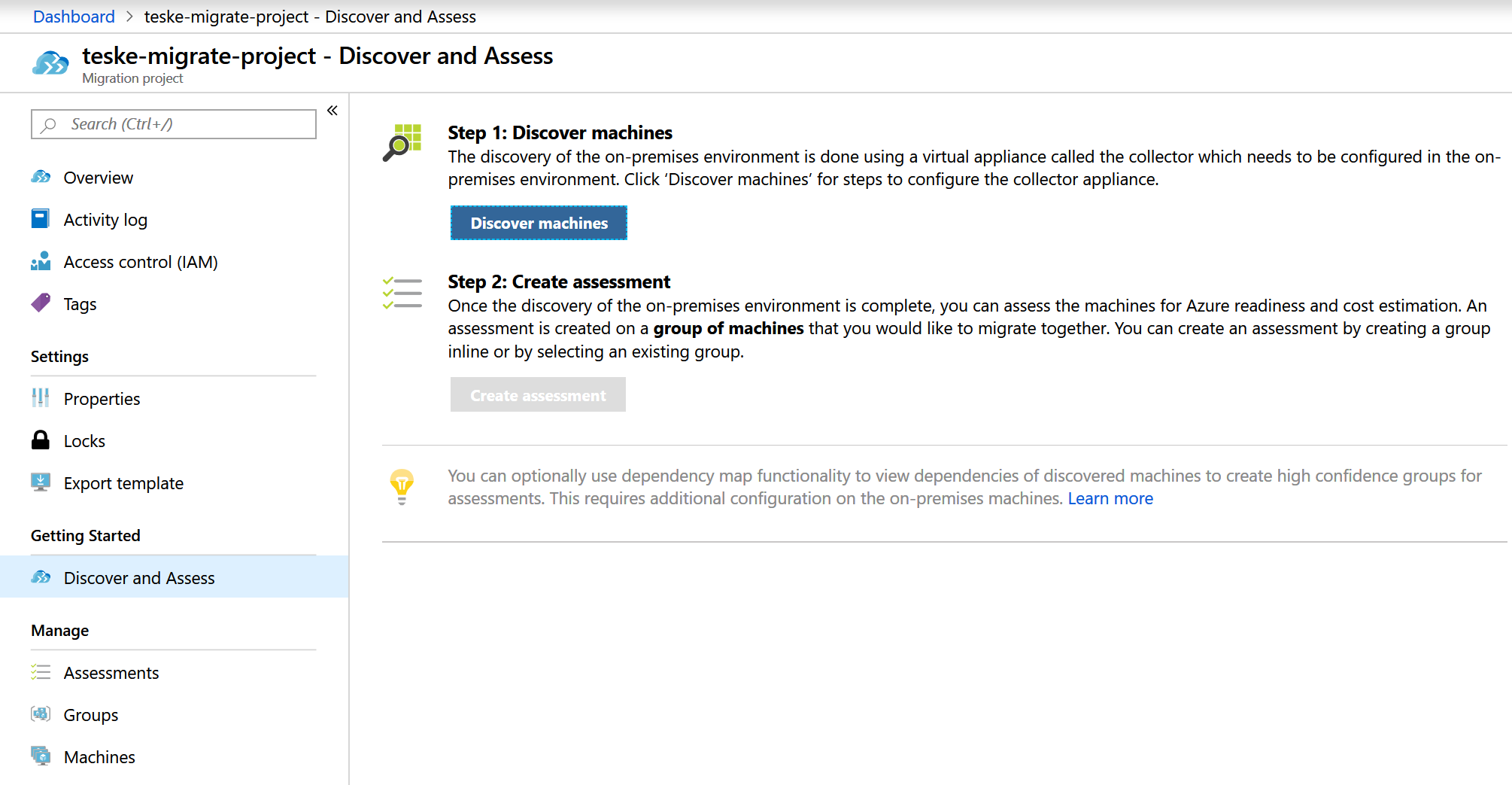Image resolution: width=1512 pixels, height=785 pixels.
Task: Click the Azure Migrate project header icon
Action: (x=50, y=63)
